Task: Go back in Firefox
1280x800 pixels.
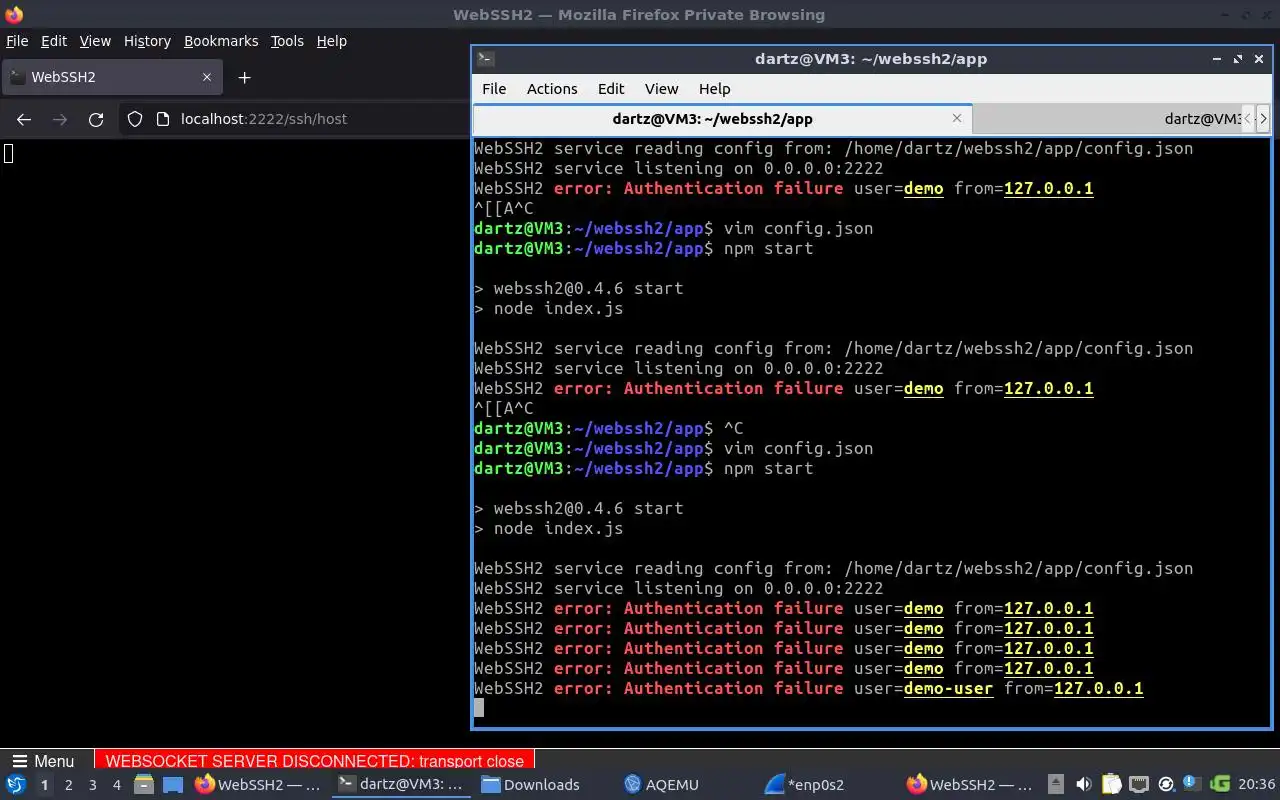Action: (24, 119)
